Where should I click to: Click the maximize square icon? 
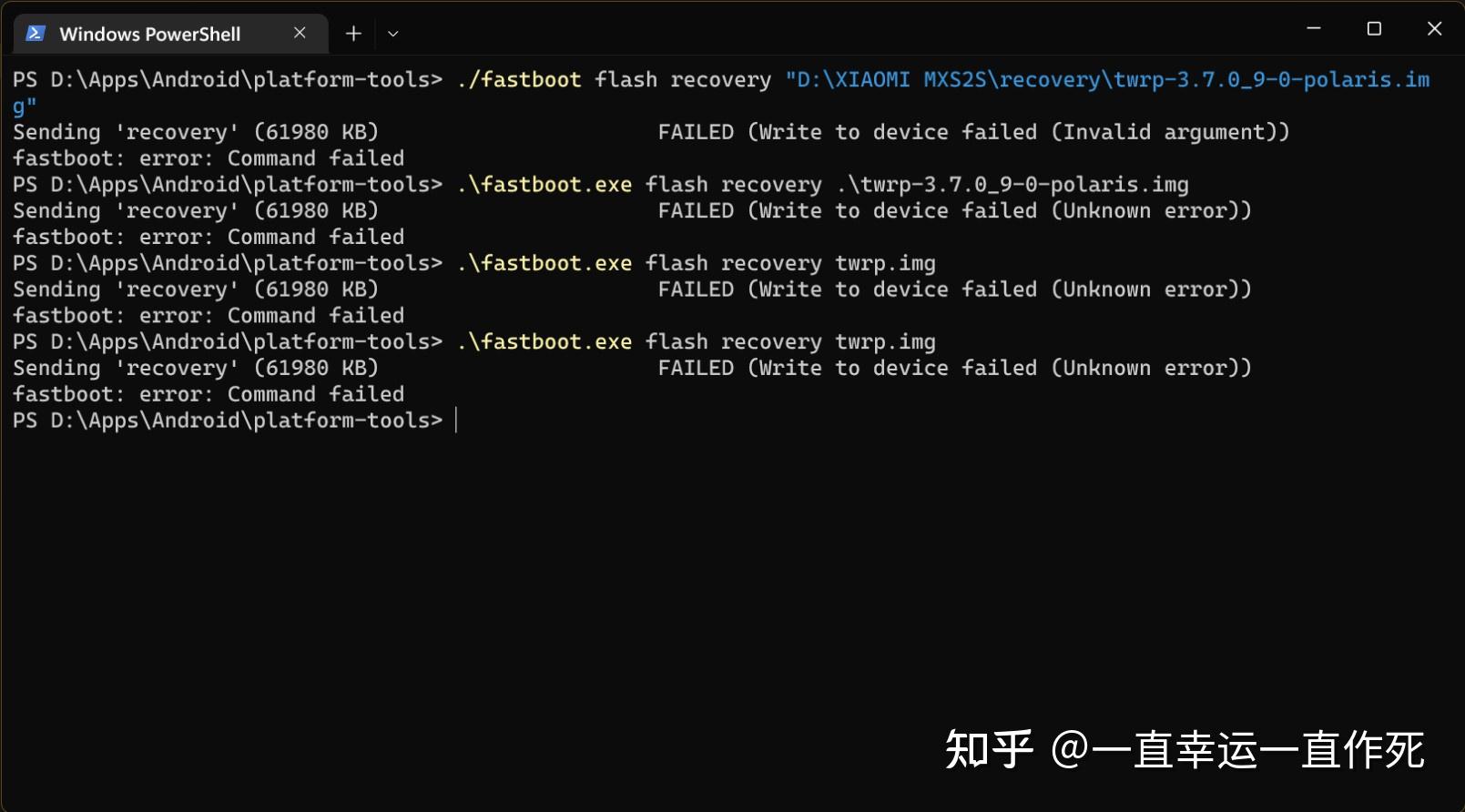1373,27
